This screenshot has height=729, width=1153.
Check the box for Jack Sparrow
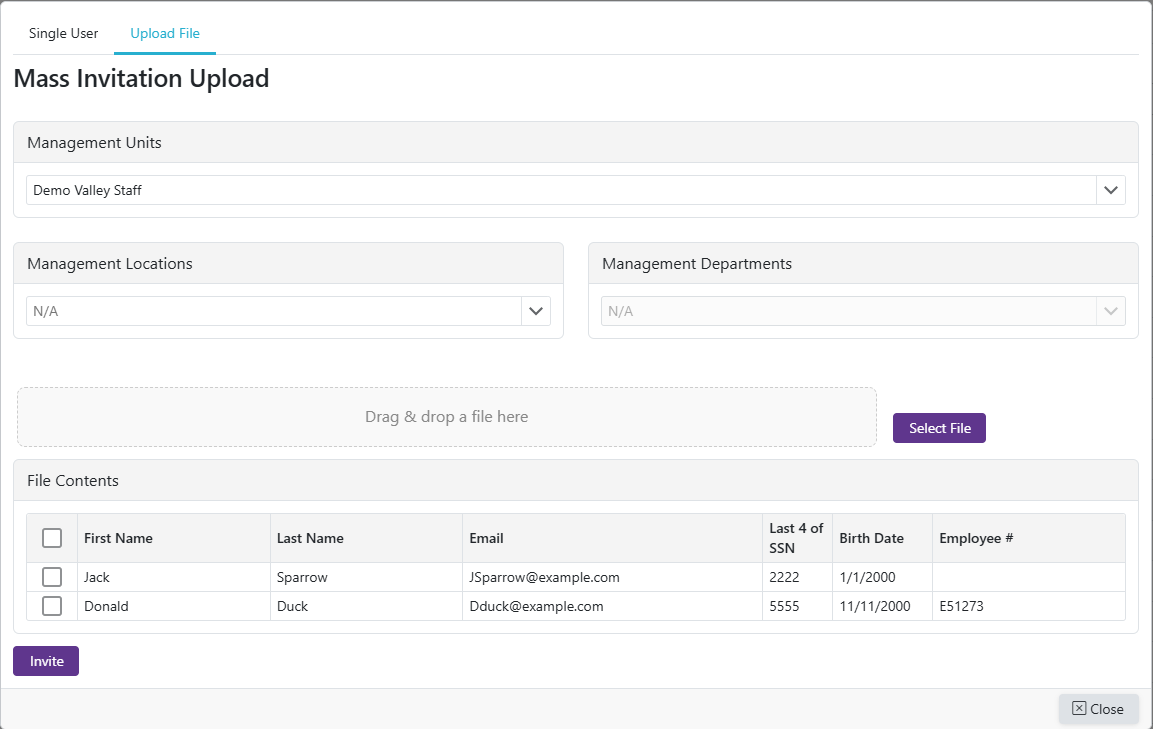click(52, 577)
